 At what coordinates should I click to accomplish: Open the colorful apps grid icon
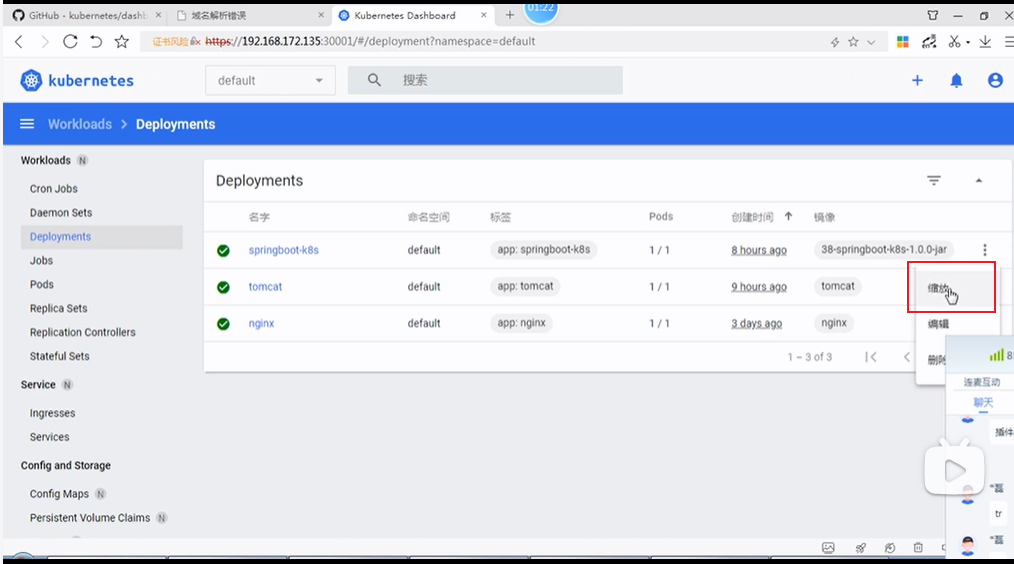tap(903, 42)
